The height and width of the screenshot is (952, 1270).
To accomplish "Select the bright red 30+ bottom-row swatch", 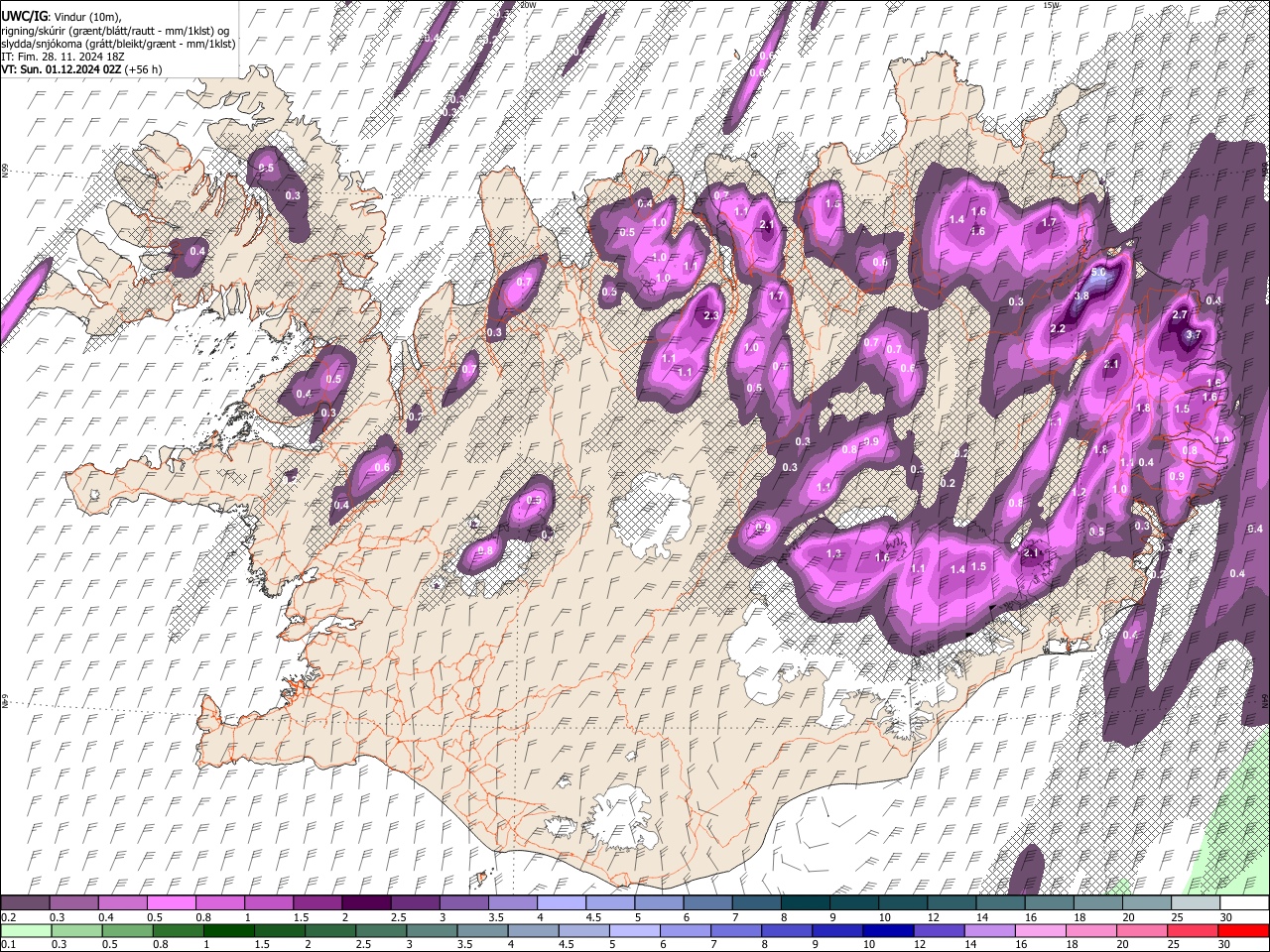I will [1242, 930].
